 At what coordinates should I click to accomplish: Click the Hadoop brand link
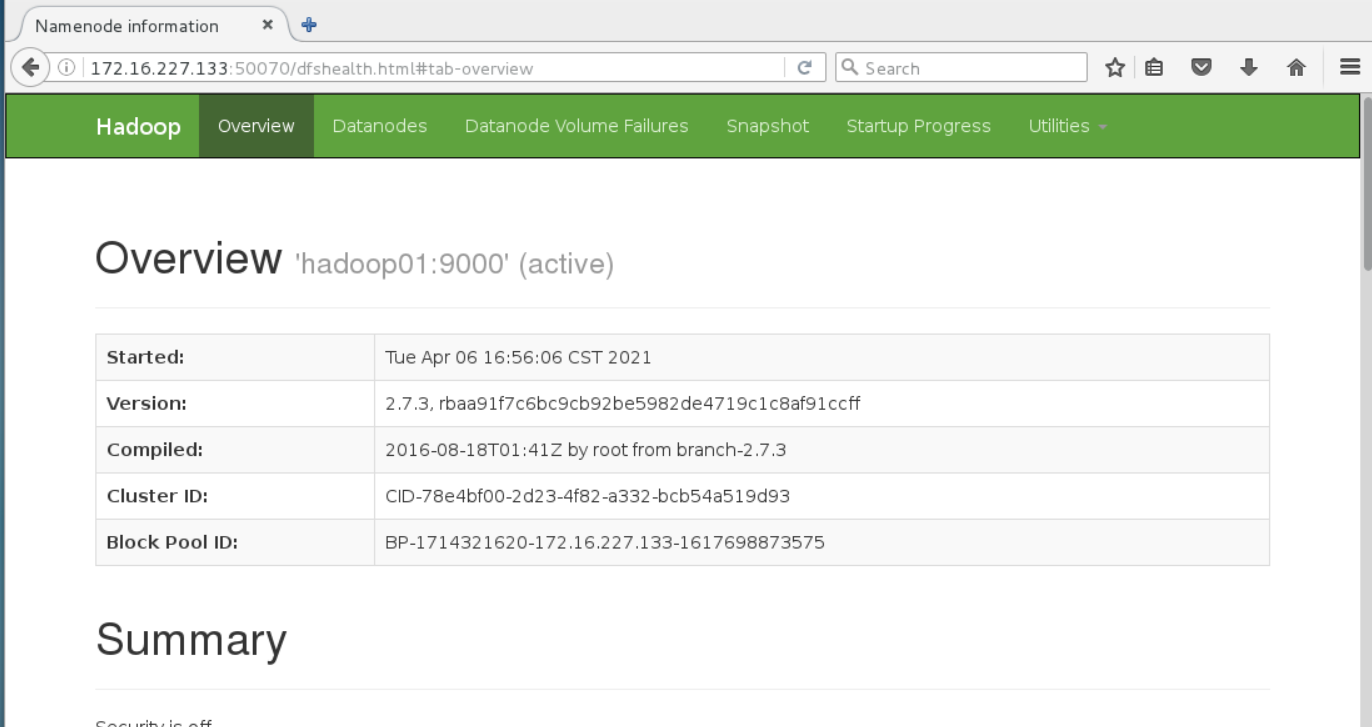138,126
